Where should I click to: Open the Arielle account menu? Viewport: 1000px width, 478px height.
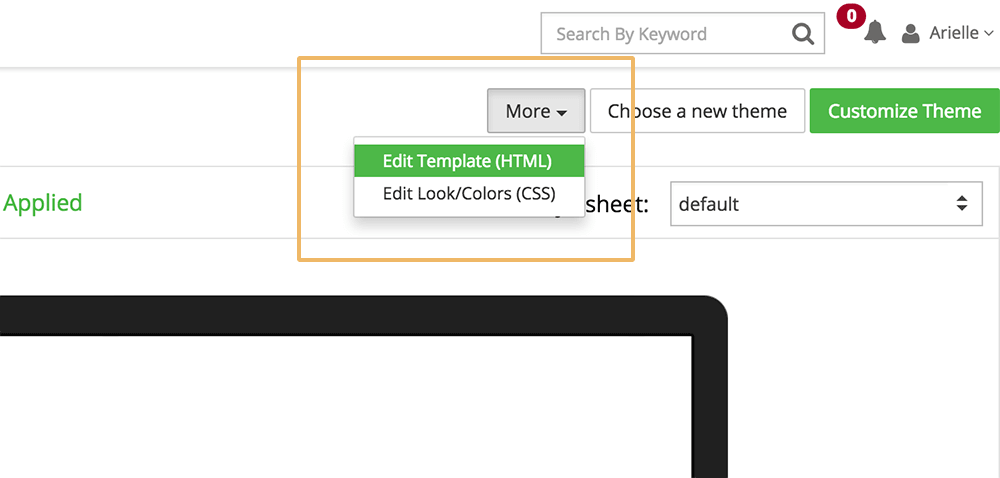pyautogui.click(x=948, y=33)
